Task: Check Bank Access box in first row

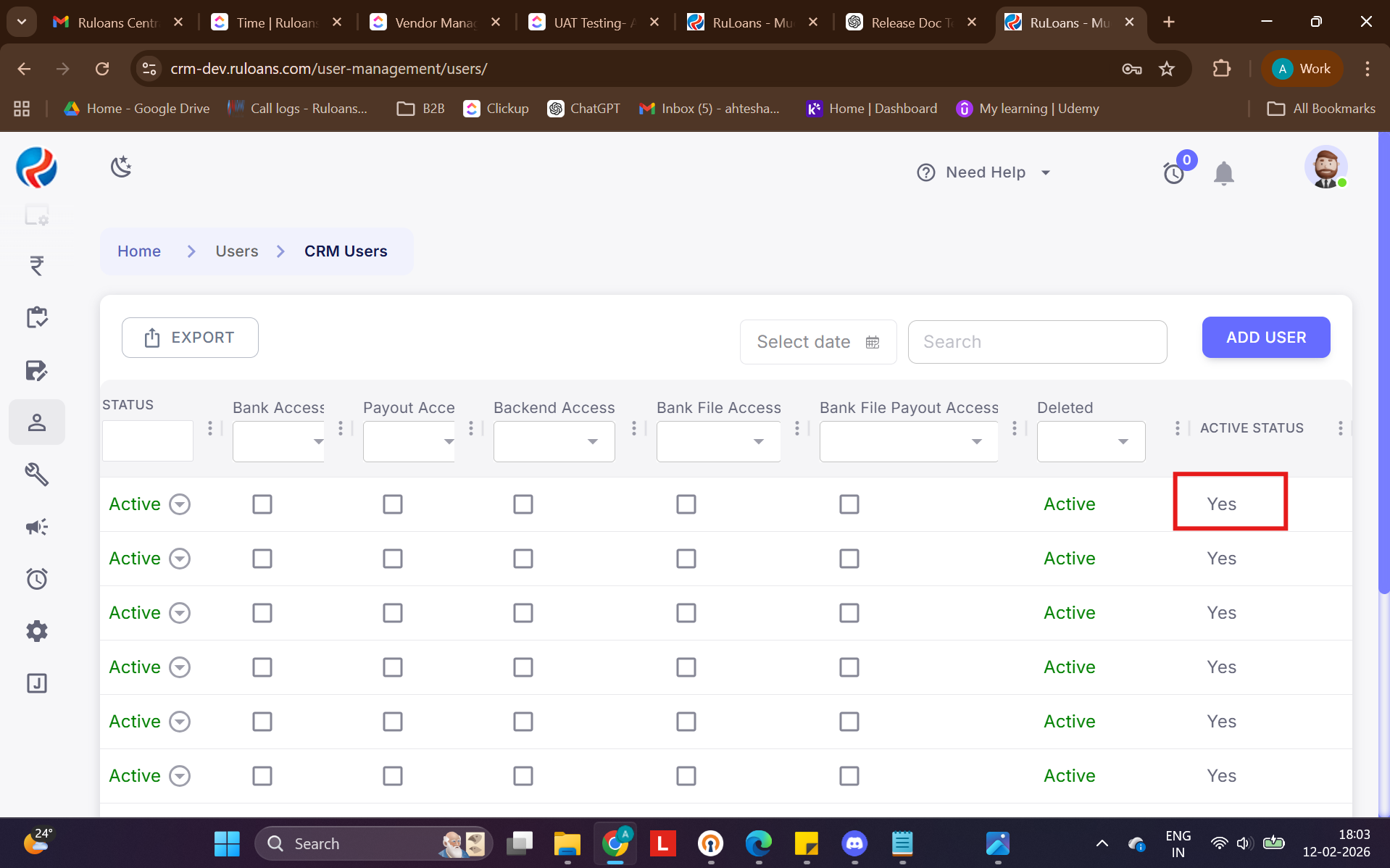Action: coord(262,504)
